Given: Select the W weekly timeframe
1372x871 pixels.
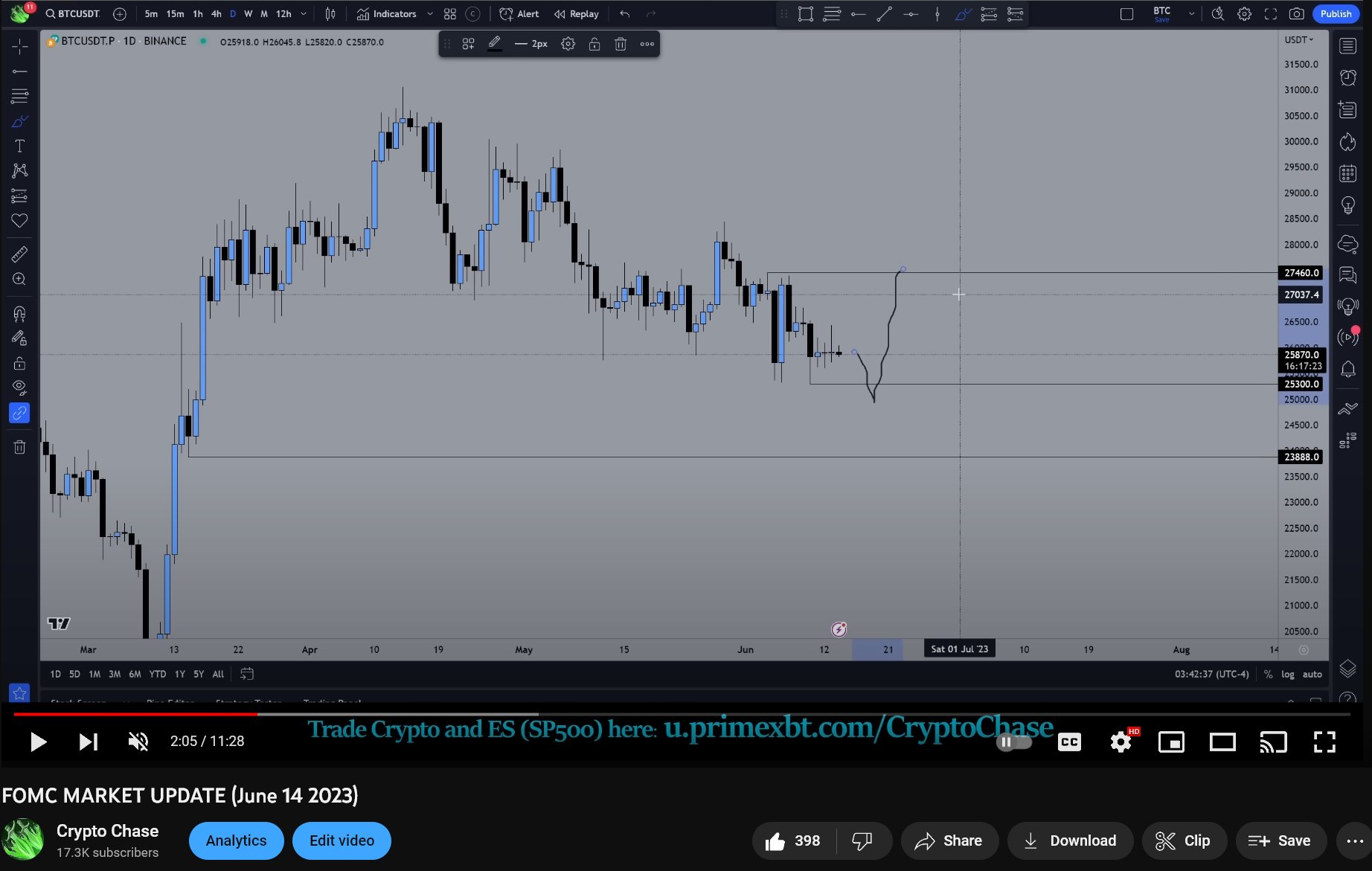Looking at the screenshot, I should click(249, 13).
